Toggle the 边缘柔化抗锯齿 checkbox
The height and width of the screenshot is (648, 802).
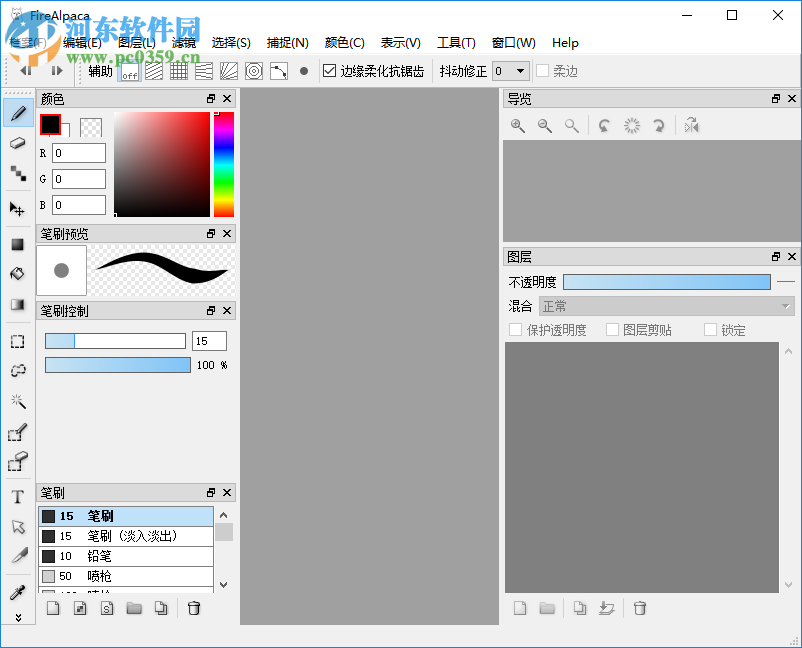click(330, 70)
